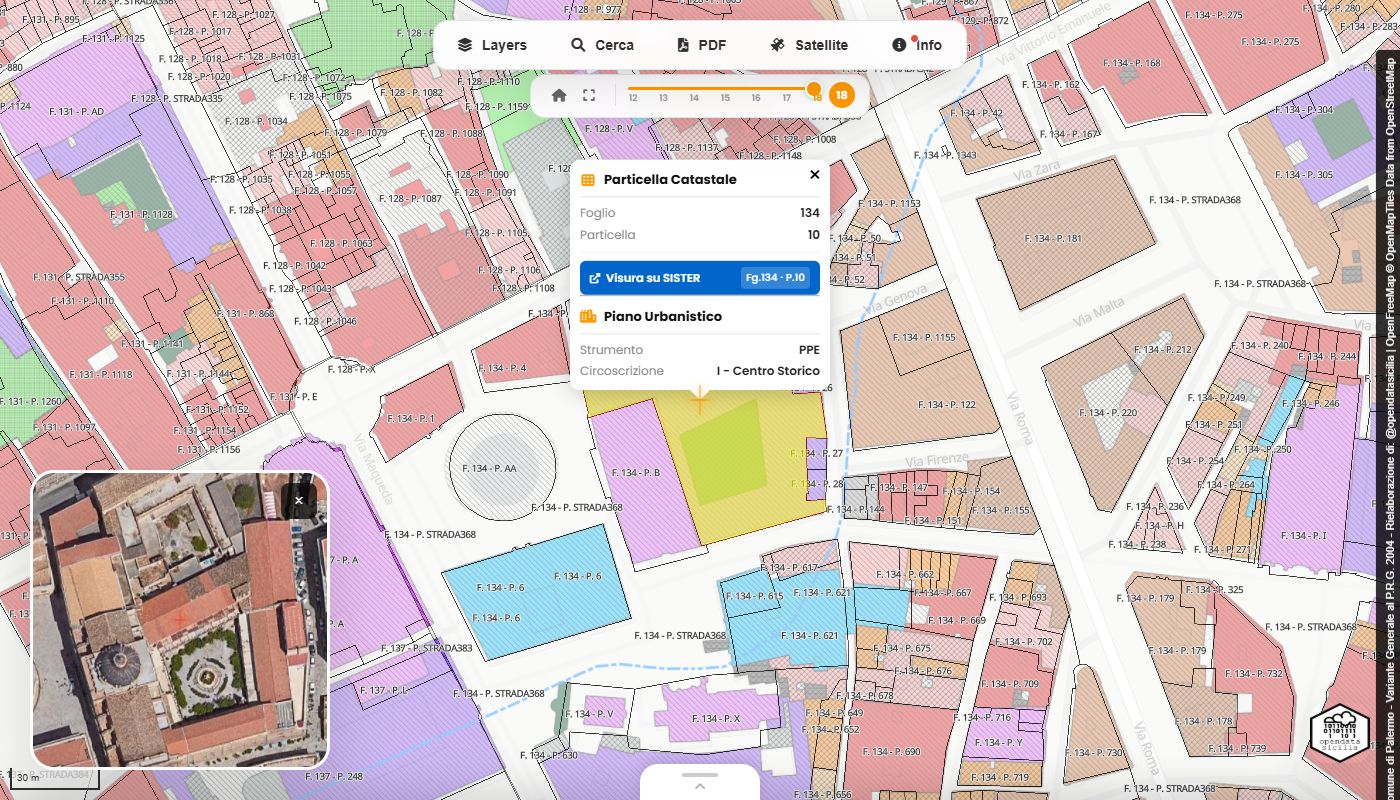Select parcel F. 134 - P. 4

pos(503,369)
